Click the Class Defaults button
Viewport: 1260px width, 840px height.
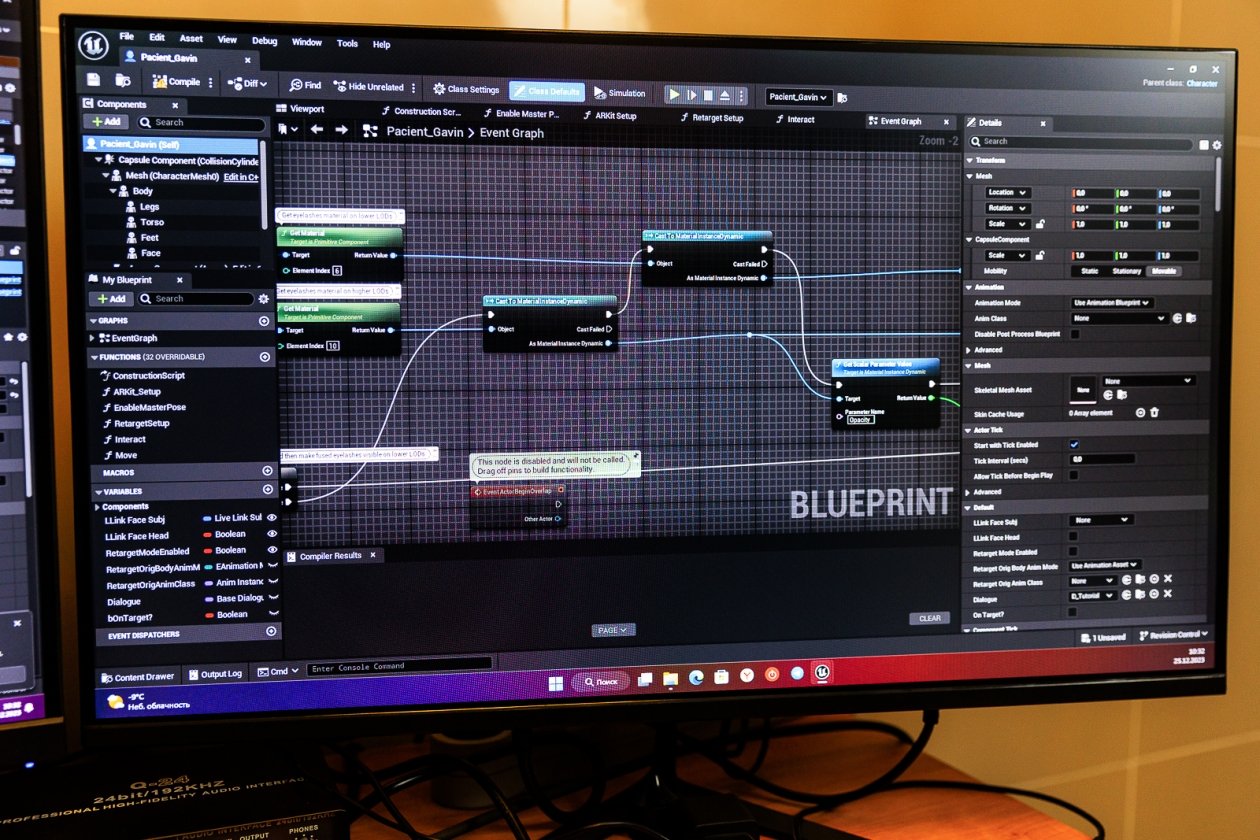coord(547,91)
